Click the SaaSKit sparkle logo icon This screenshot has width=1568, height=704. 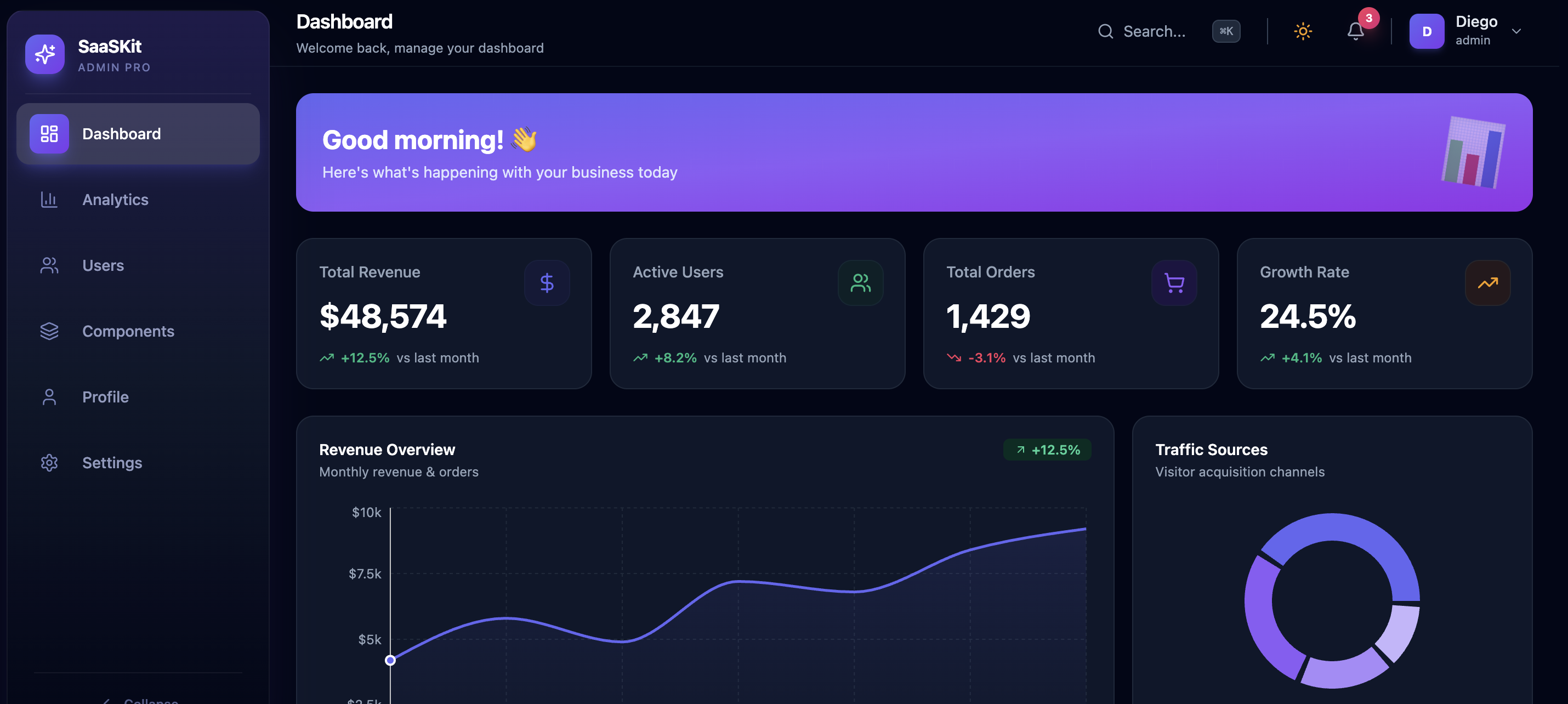[x=44, y=54]
